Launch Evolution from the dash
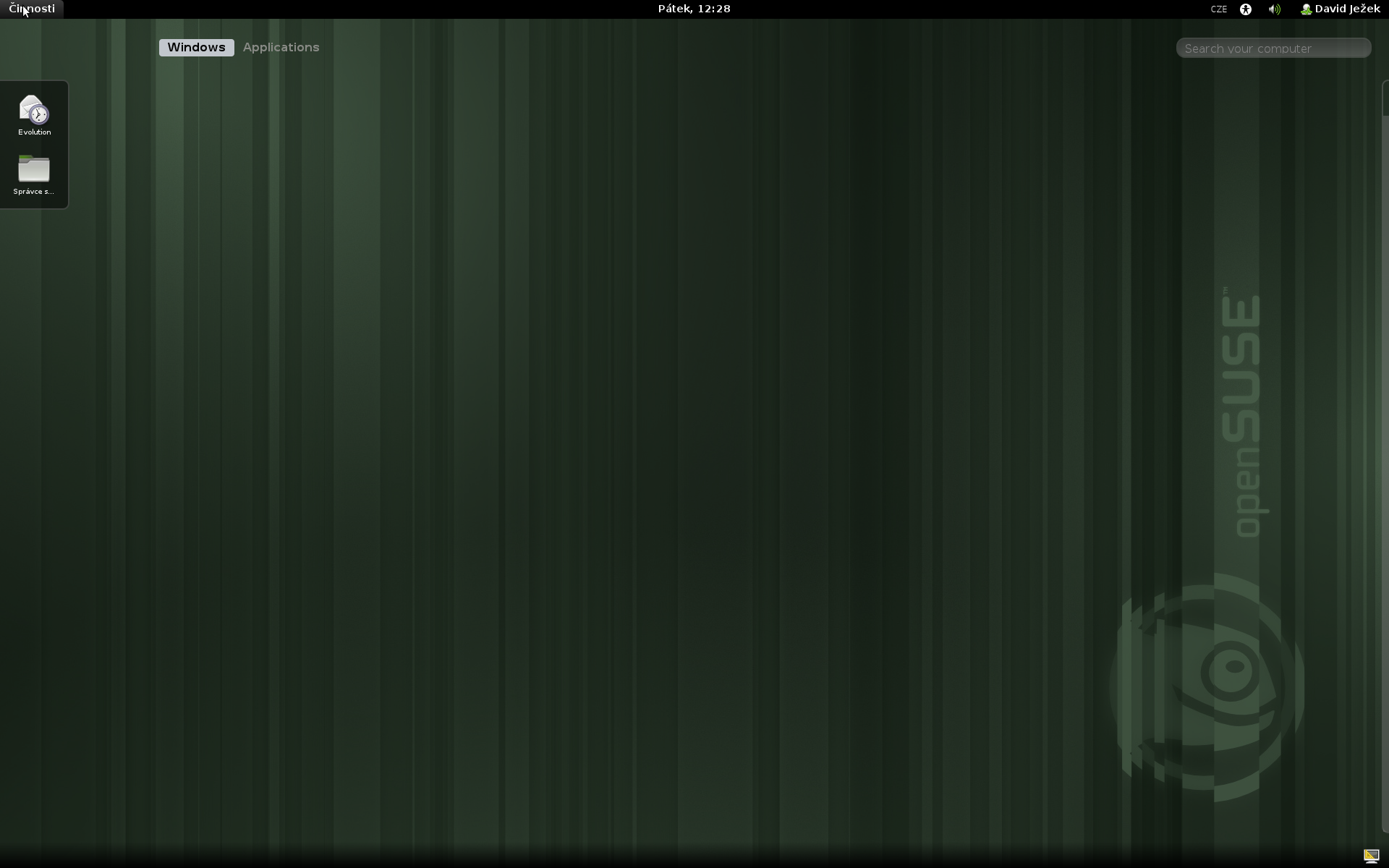Screen dimensions: 1389x868 (34, 114)
